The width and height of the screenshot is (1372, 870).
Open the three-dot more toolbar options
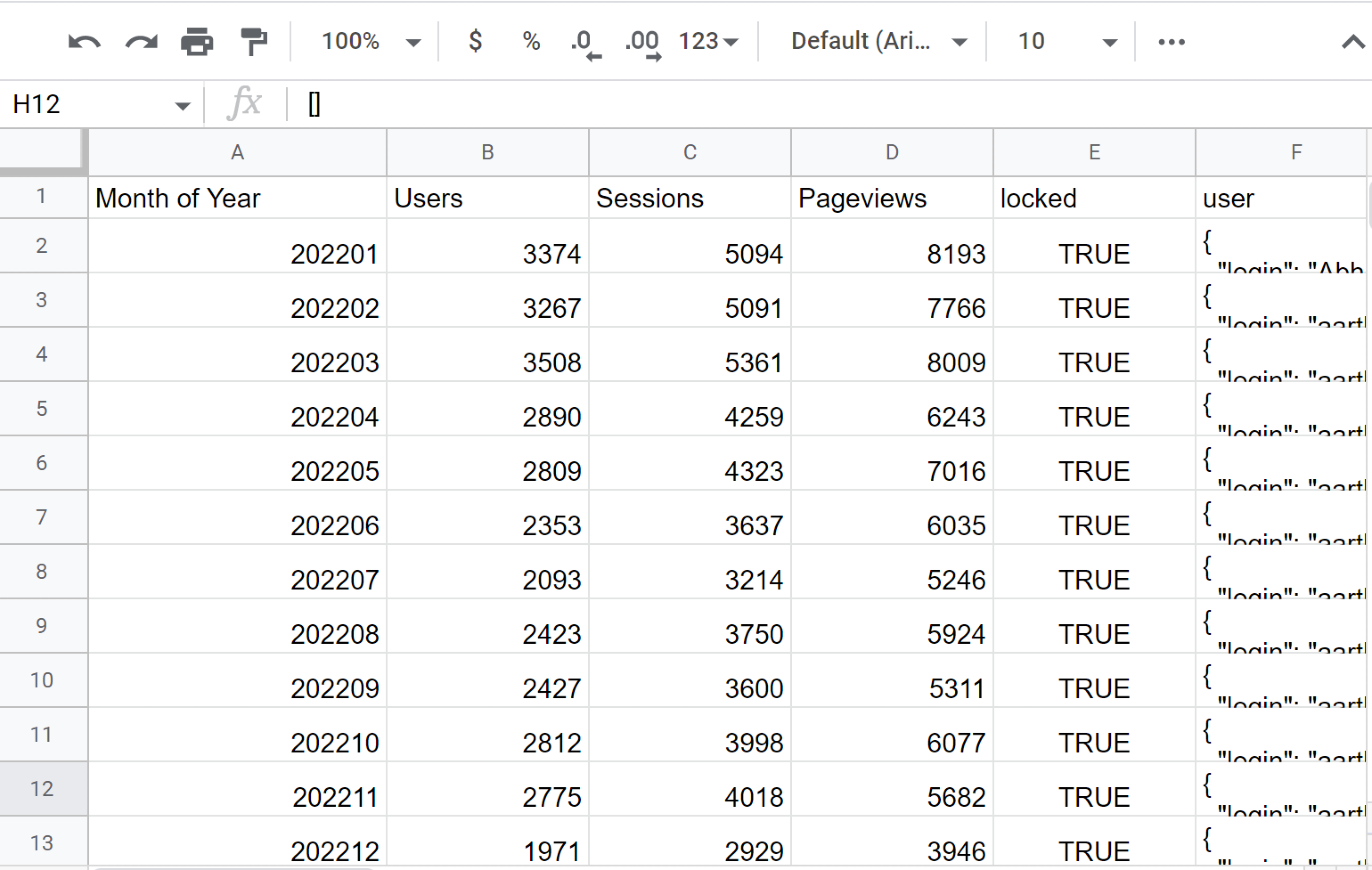tap(1172, 42)
